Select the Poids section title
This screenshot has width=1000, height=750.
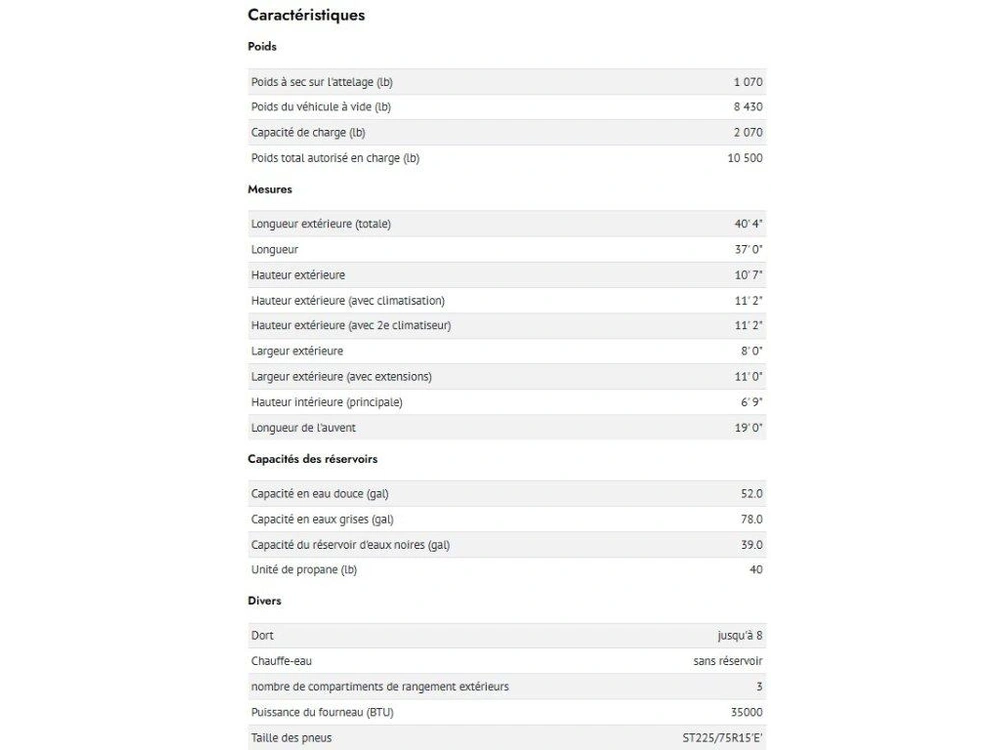(262, 47)
